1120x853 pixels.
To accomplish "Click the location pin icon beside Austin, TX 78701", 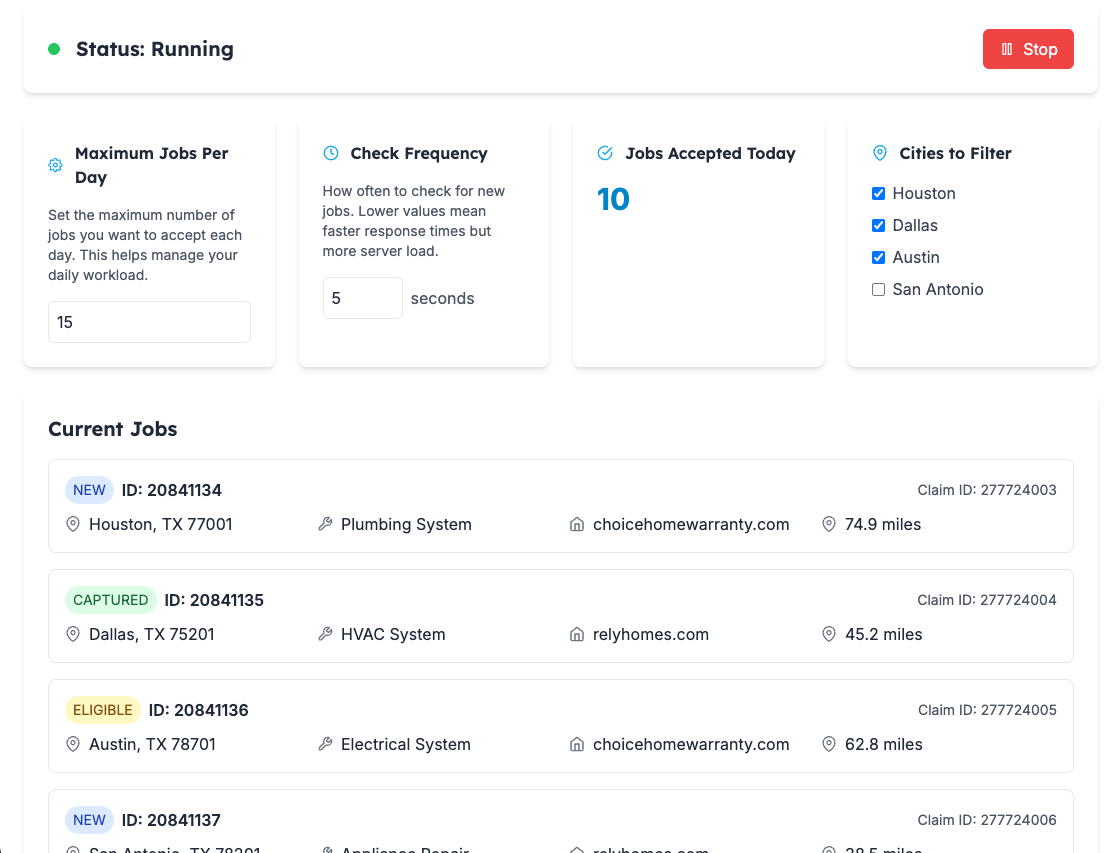I will (73, 744).
